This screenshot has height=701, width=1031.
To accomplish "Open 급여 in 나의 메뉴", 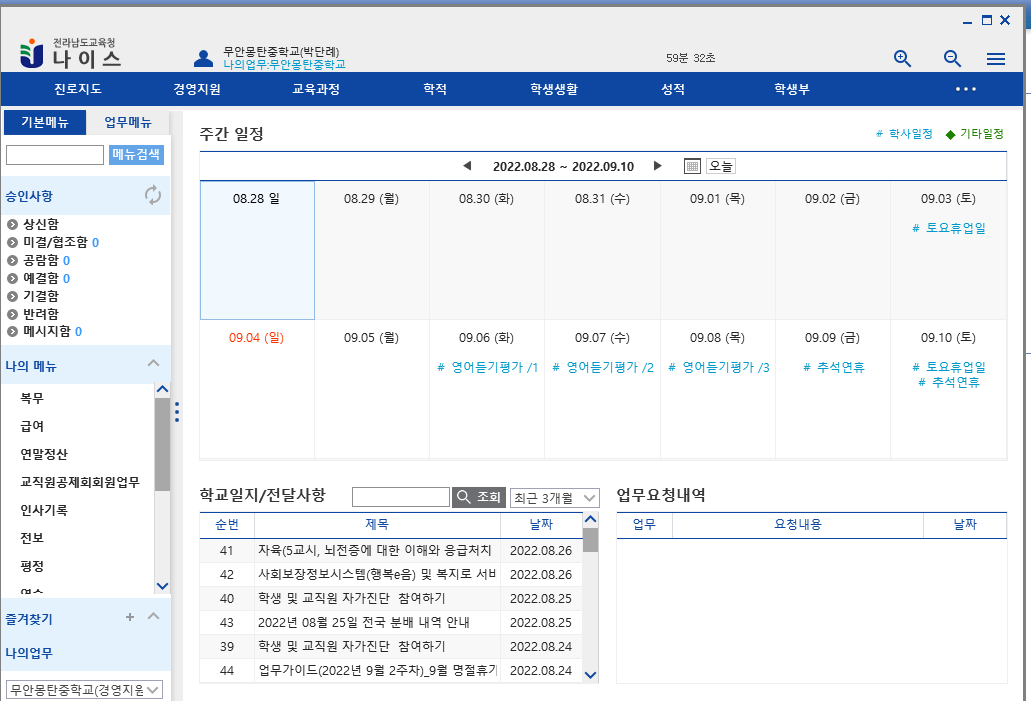I will (x=32, y=426).
